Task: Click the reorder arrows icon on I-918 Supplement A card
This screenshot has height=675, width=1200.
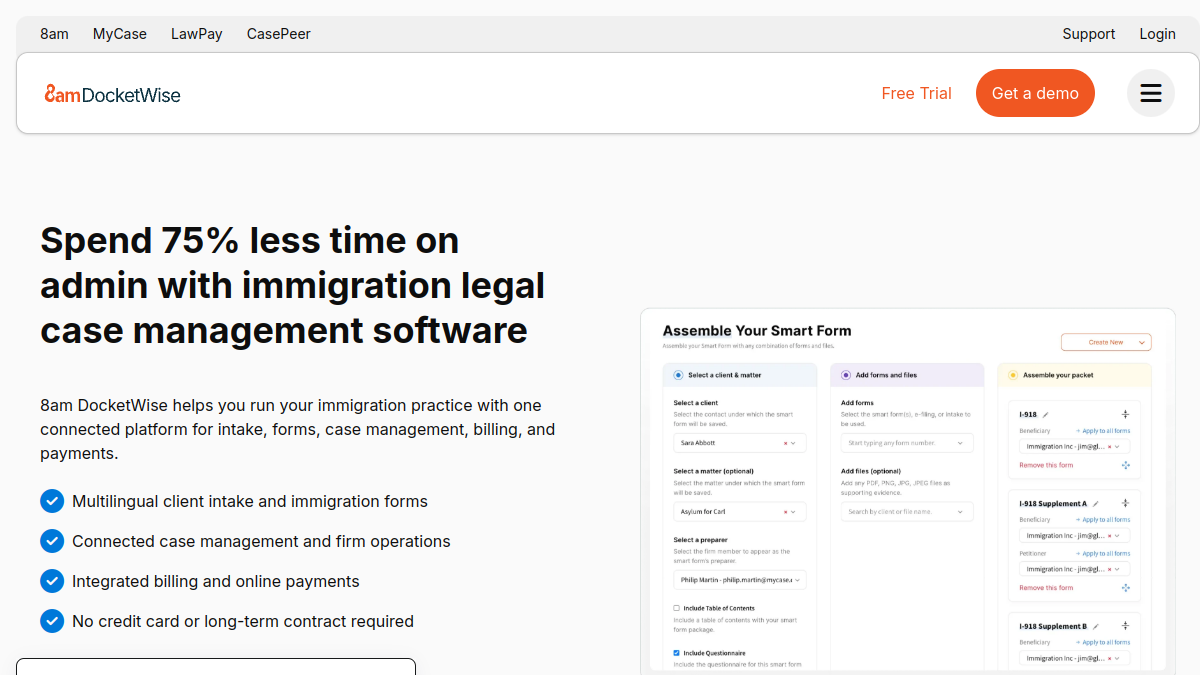Action: pos(1125,502)
